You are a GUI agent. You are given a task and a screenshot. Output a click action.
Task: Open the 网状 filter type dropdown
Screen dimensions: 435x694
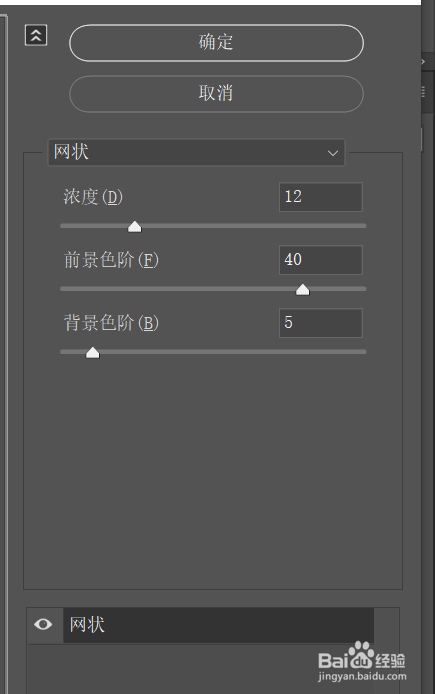(x=196, y=153)
